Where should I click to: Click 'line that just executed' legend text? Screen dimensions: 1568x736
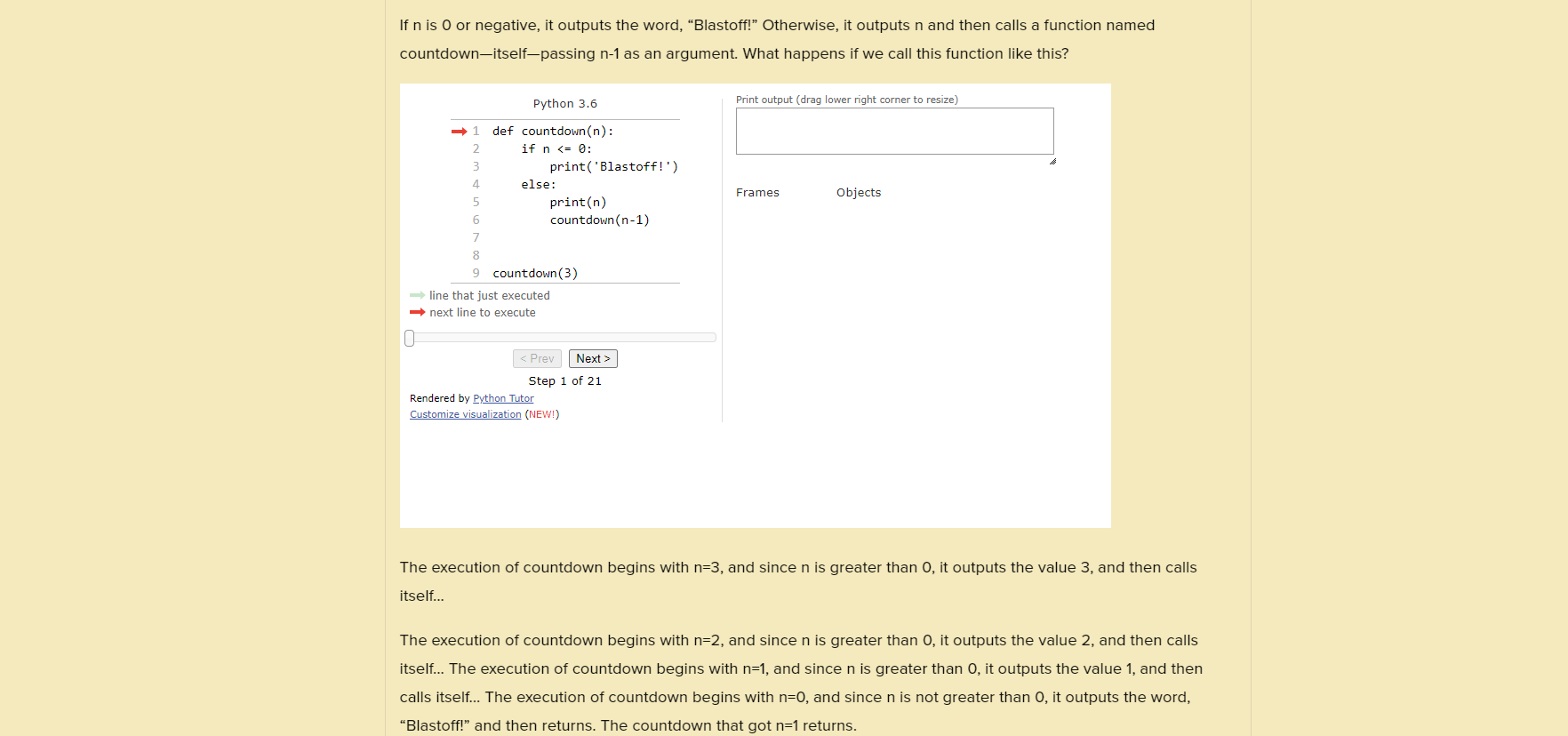tap(490, 295)
